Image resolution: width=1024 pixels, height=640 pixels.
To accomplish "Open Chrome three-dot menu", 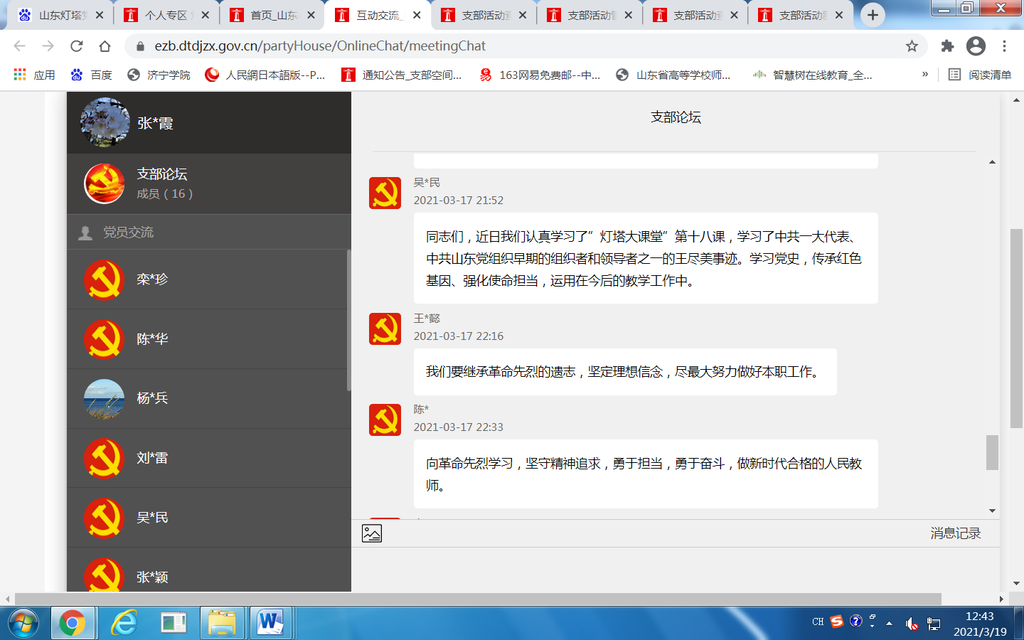I will 1003,46.
